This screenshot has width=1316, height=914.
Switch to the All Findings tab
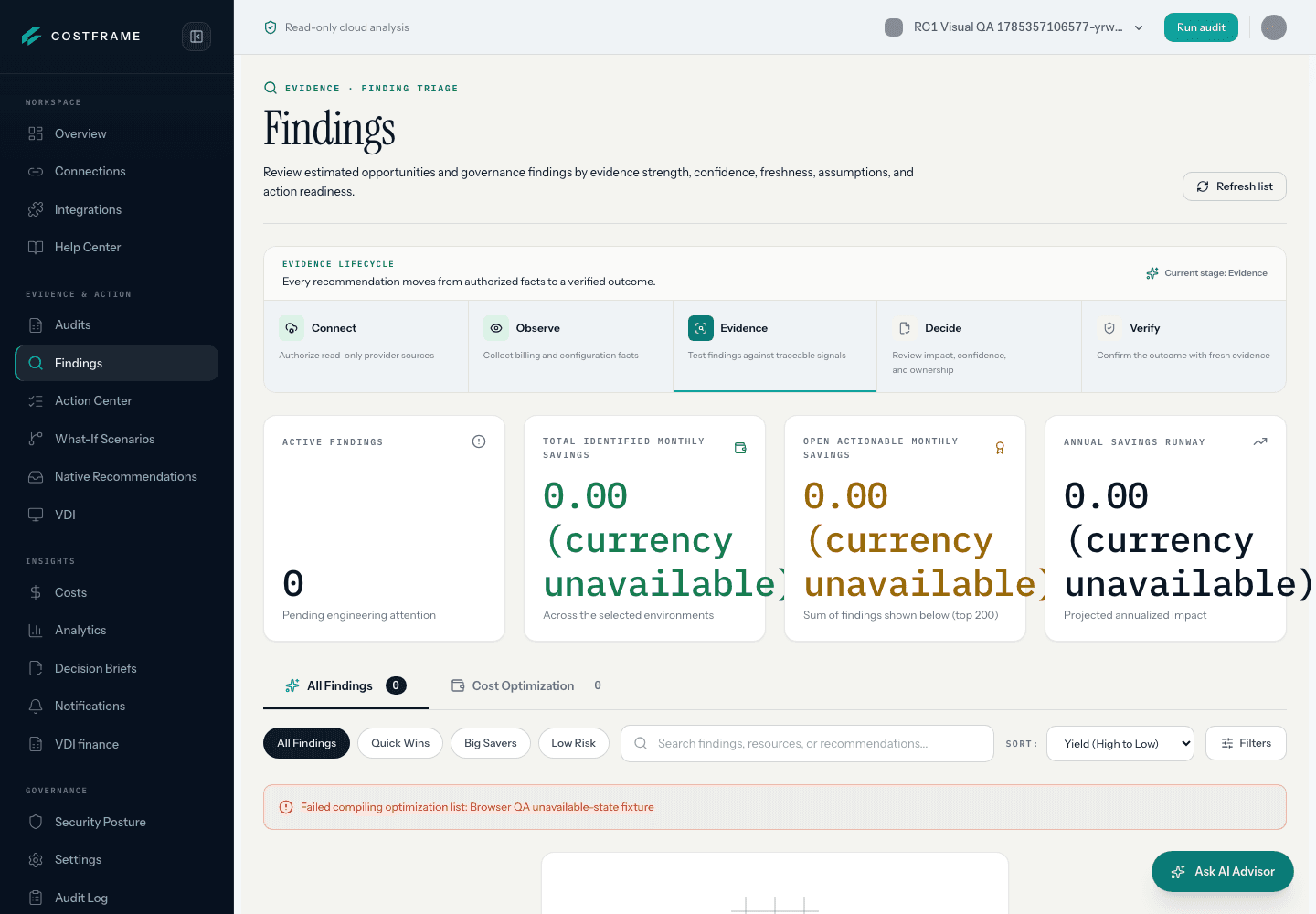(x=345, y=685)
